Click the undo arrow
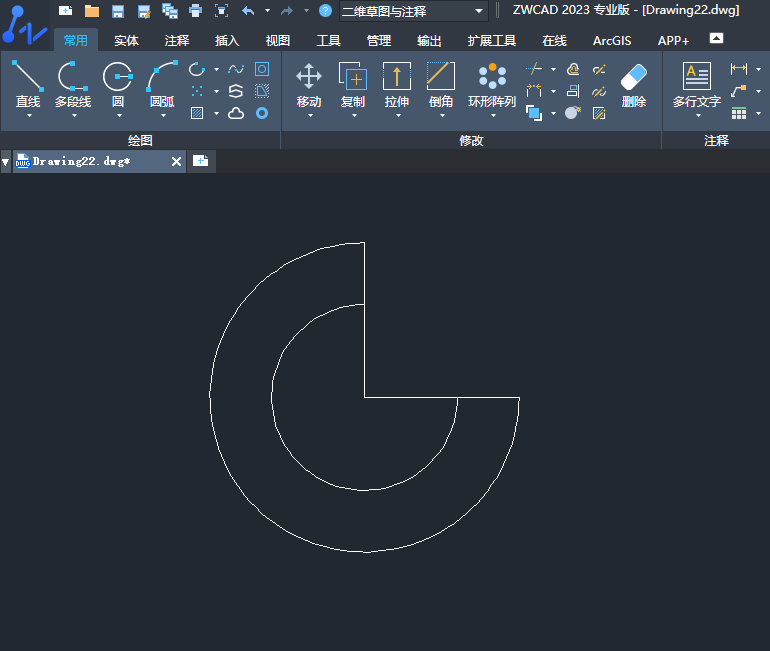Screen dimensions: 770x651 [248, 10]
